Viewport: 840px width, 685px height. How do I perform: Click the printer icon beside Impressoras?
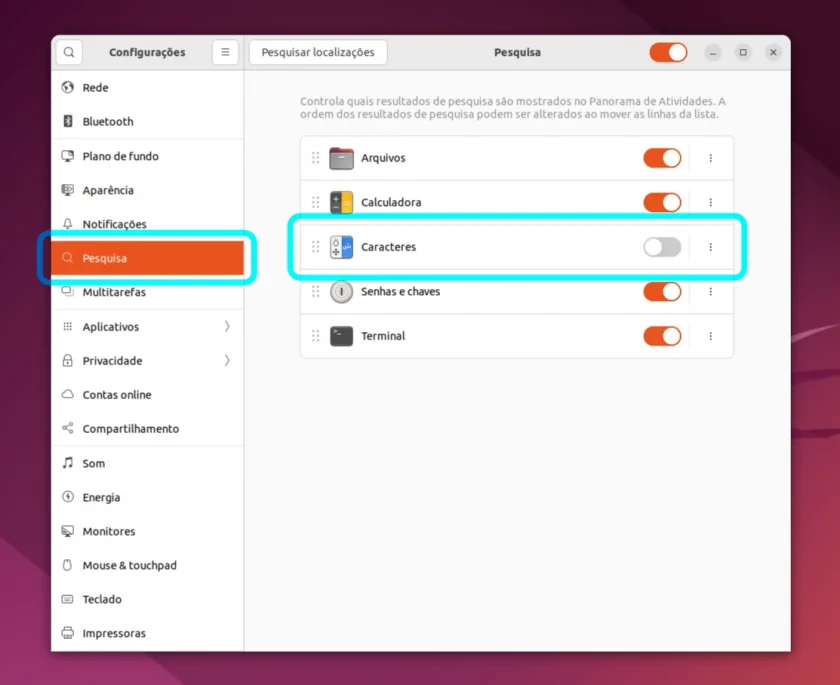click(x=68, y=633)
